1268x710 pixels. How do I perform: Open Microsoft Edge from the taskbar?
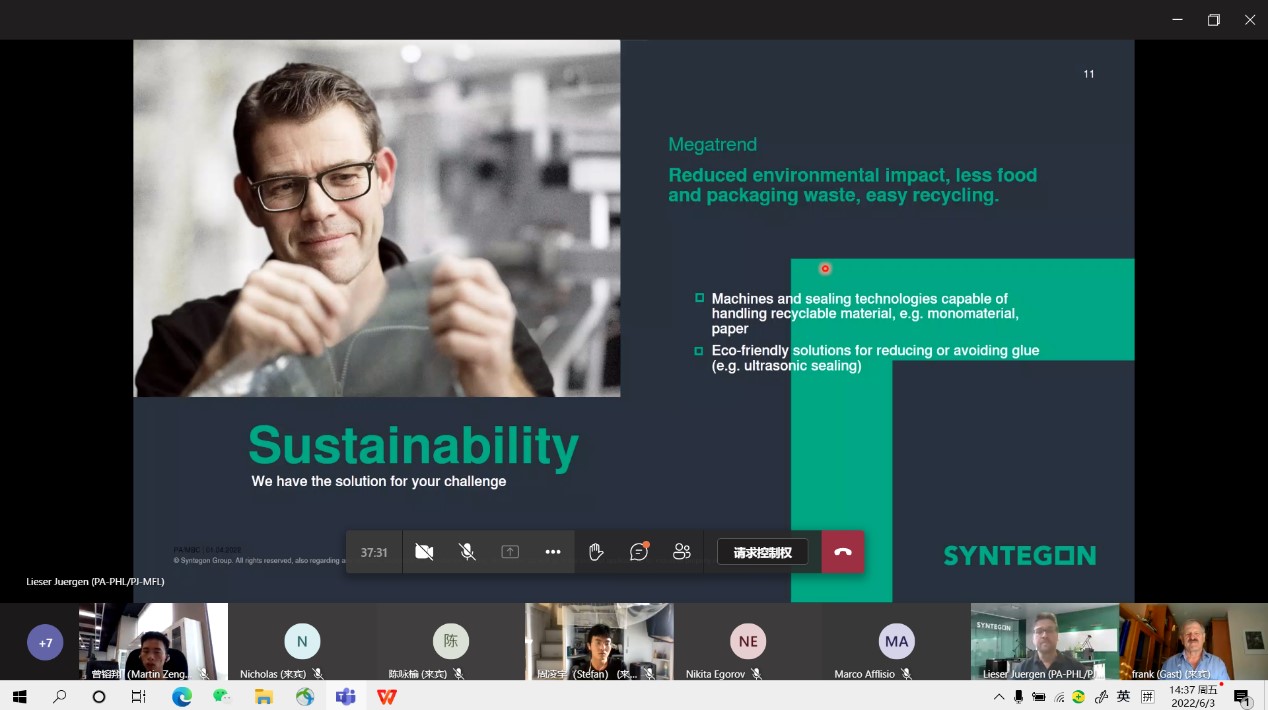(x=181, y=697)
